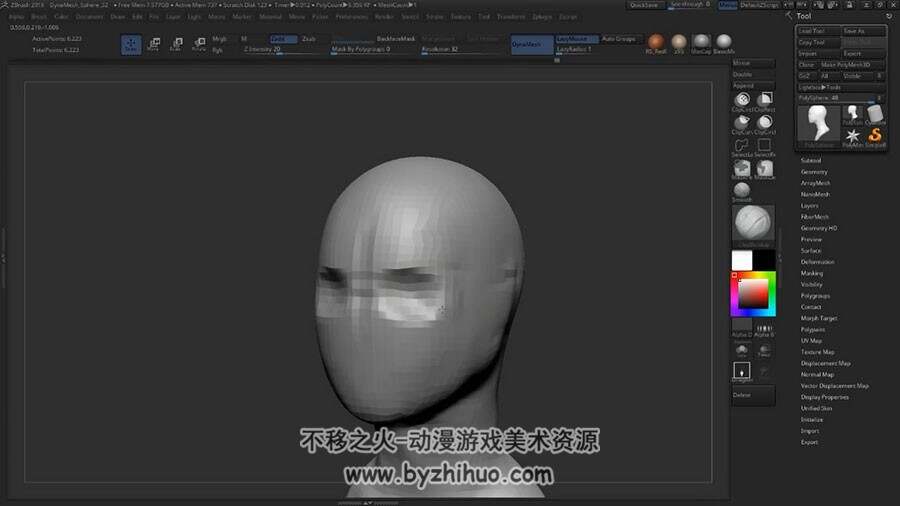Open the striped alpha slot
The image size is (900, 506).
pos(764,328)
